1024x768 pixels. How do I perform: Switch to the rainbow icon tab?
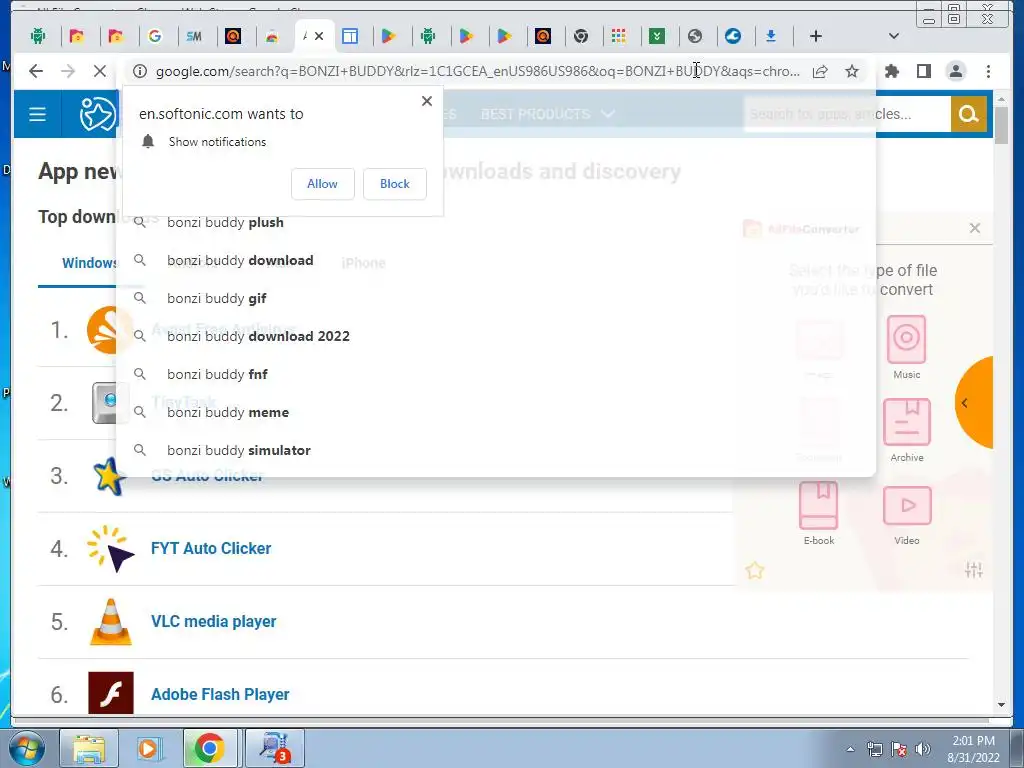click(272, 36)
